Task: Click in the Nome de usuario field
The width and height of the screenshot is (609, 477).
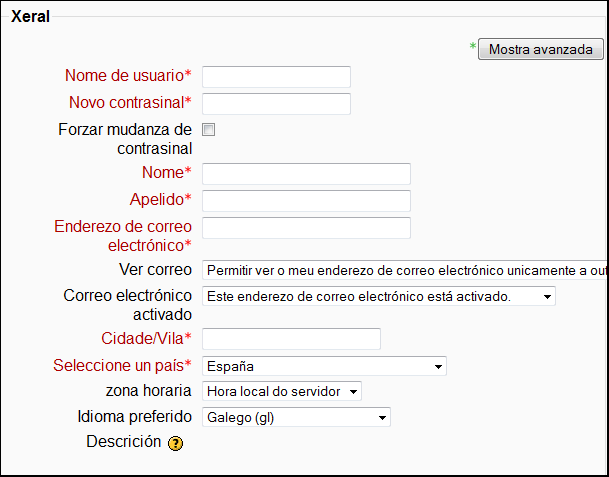Action: pos(276,77)
